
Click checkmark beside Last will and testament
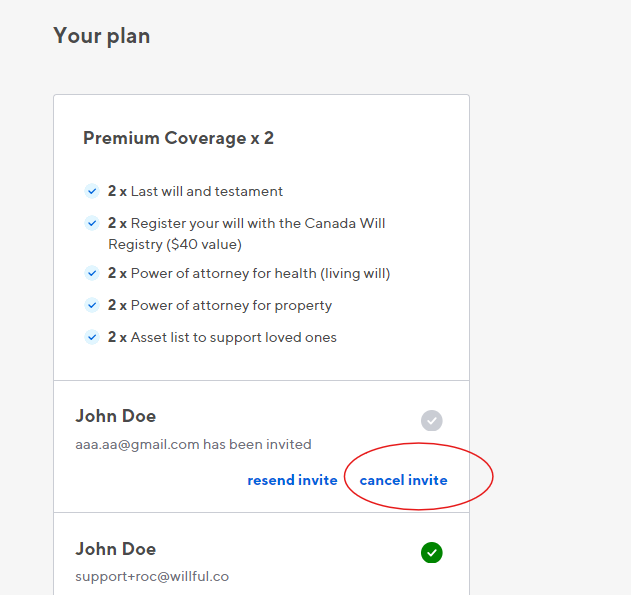tap(92, 191)
